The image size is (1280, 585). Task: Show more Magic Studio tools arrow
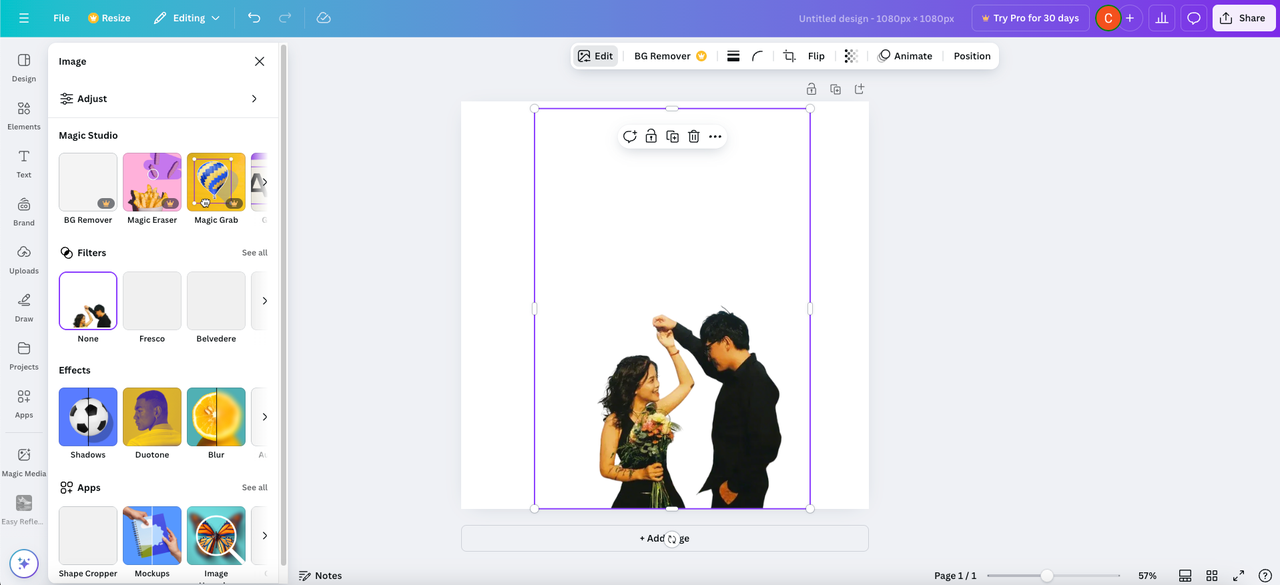pyautogui.click(x=264, y=182)
